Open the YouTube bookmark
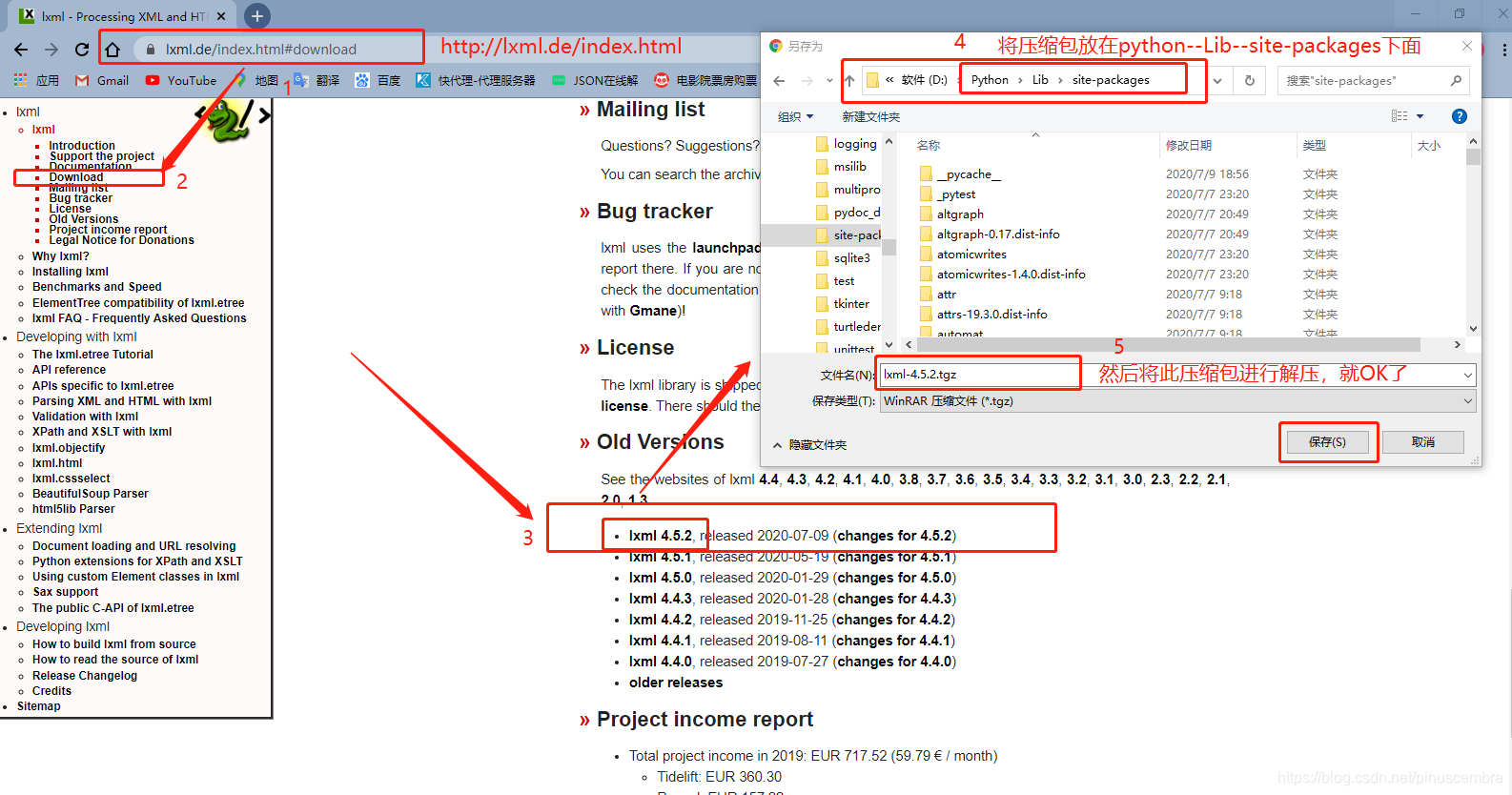Viewport: 1512px width, 795px height. (181, 81)
